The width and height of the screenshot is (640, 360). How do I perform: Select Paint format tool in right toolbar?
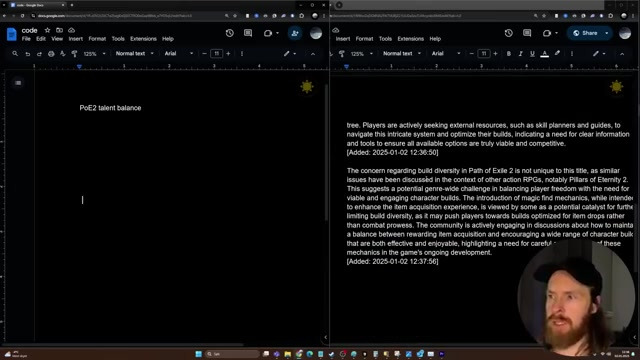tap(342, 53)
